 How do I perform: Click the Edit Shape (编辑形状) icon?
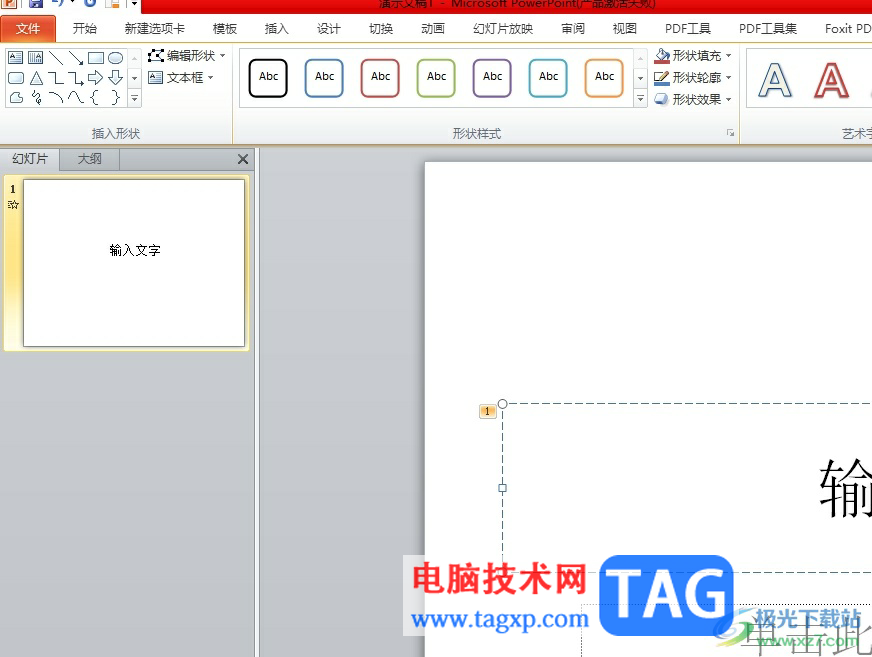pyautogui.click(x=156, y=56)
